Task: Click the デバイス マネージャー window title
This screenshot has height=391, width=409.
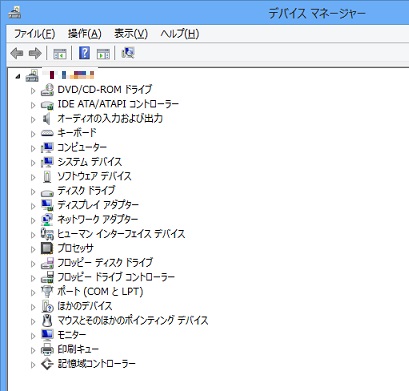Action: [317, 13]
